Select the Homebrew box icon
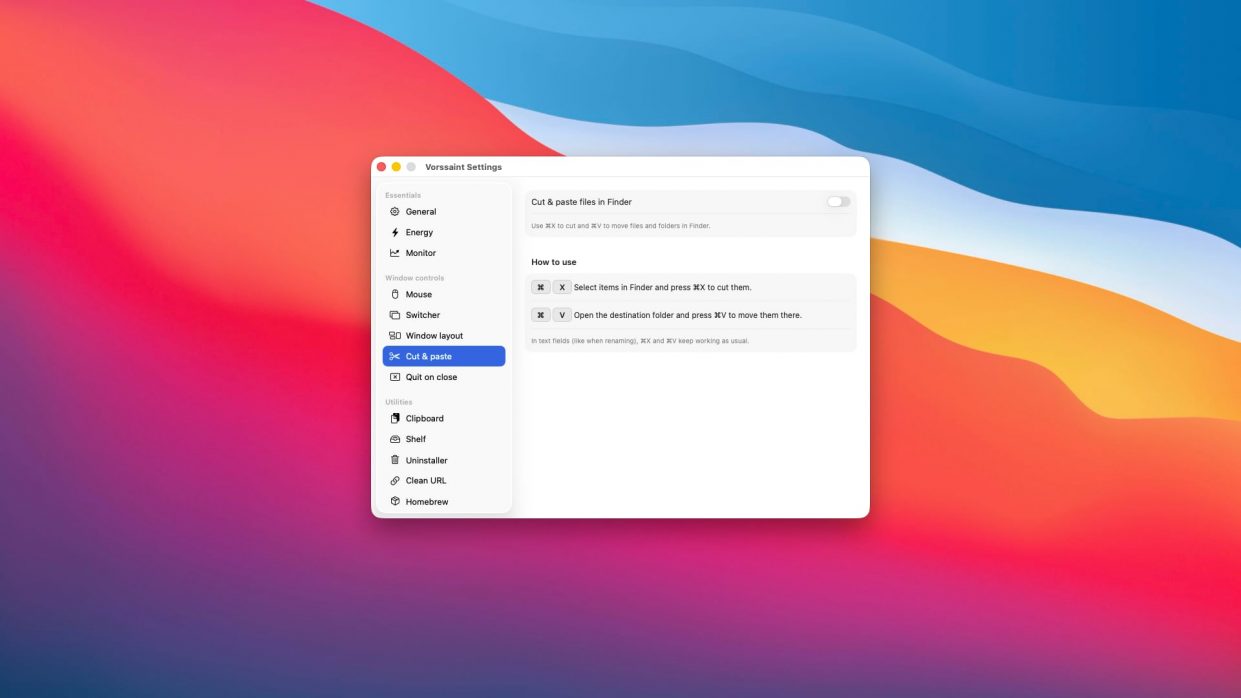1241x698 pixels. click(x=395, y=501)
